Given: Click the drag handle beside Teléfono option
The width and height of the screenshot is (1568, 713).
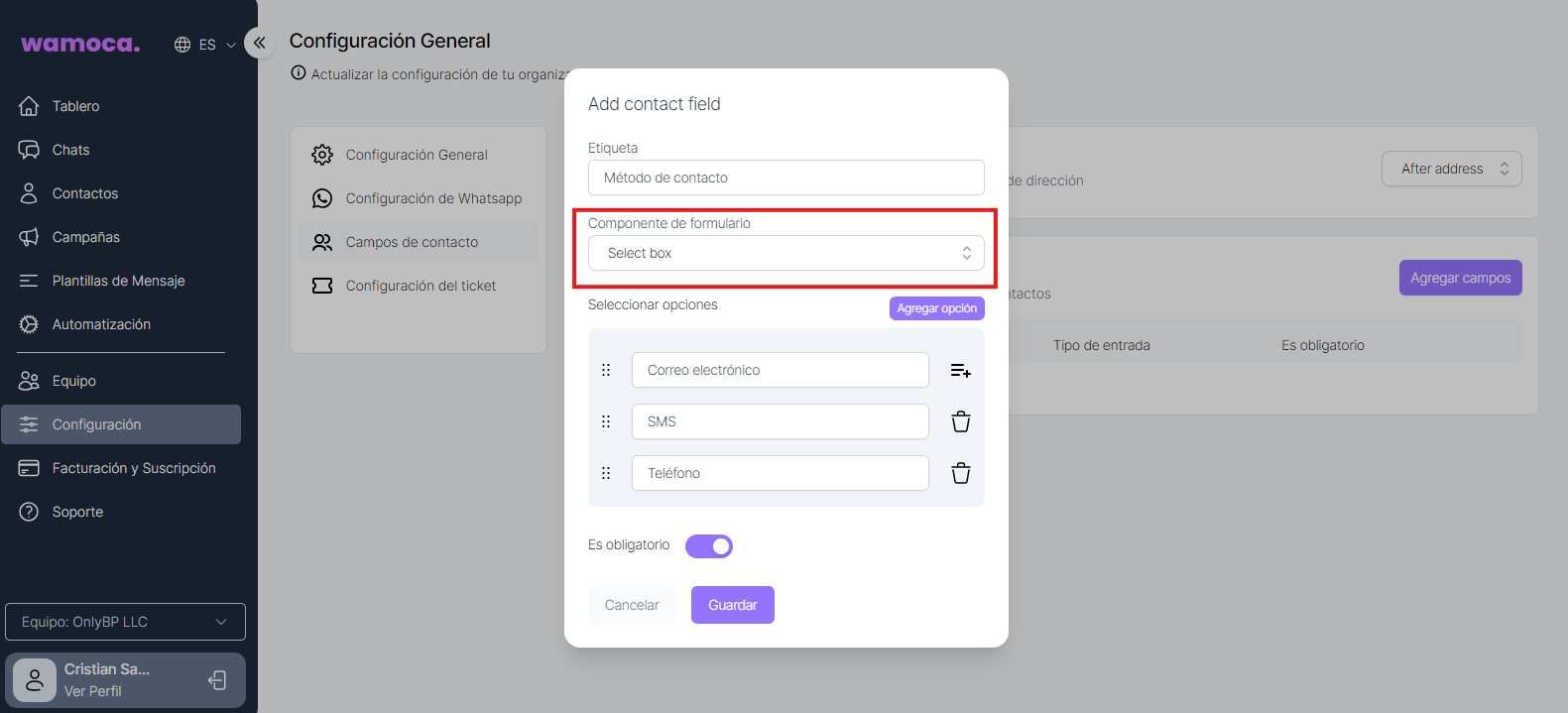Looking at the screenshot, I should [x=606, y=473].
